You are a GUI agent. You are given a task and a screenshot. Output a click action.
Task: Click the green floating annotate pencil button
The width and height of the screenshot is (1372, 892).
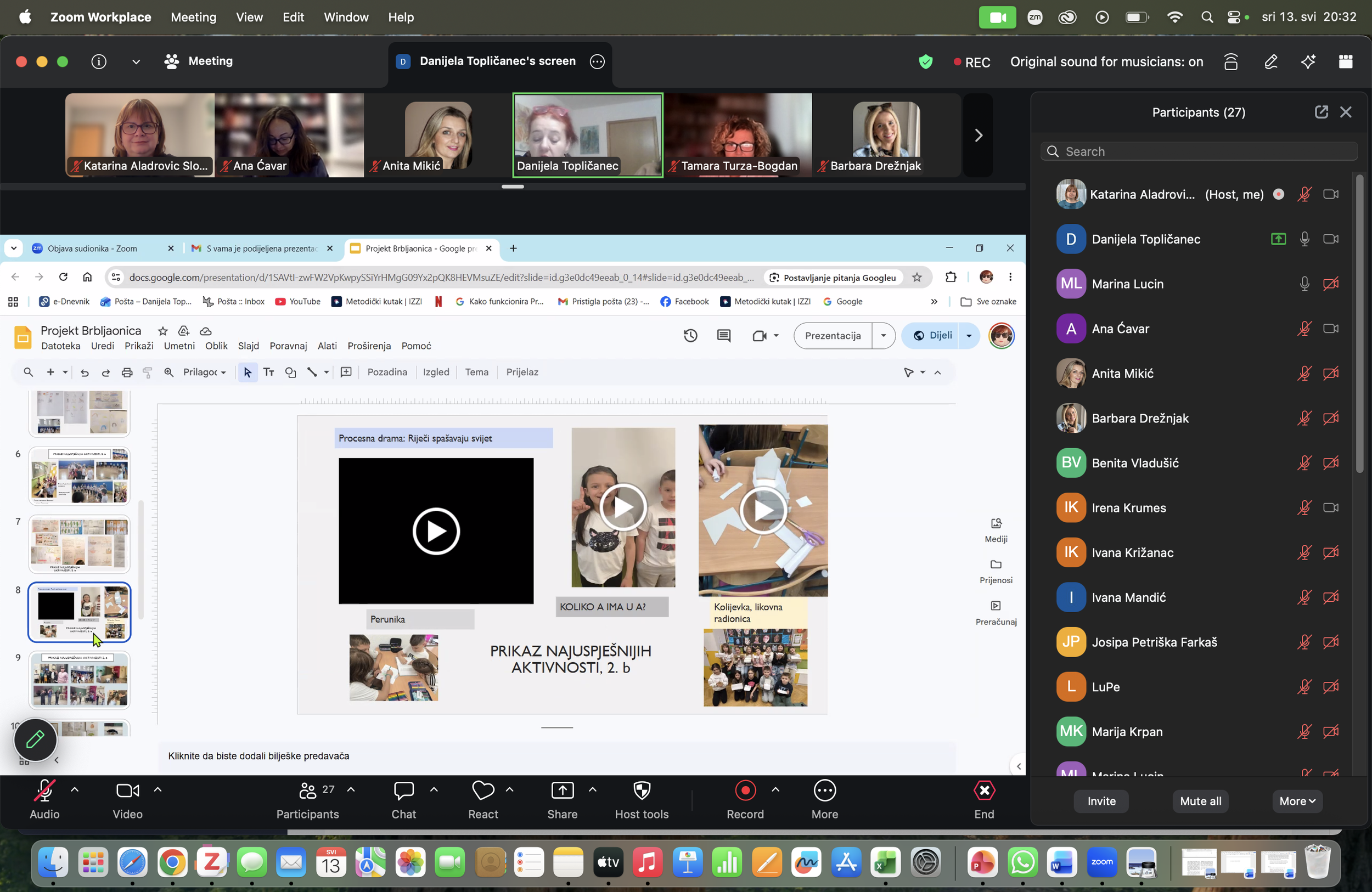pyautogui.click(x=35, y=739)
